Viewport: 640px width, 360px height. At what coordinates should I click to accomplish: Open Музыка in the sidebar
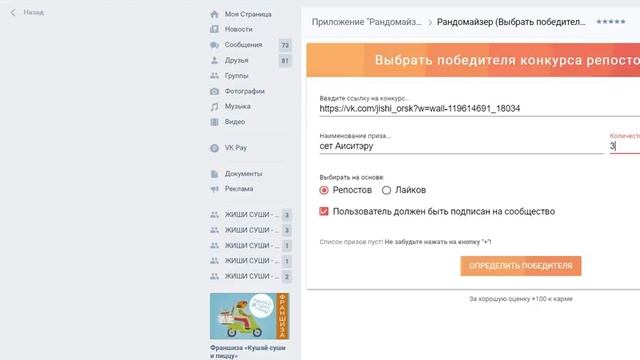[x=238, y=107]
